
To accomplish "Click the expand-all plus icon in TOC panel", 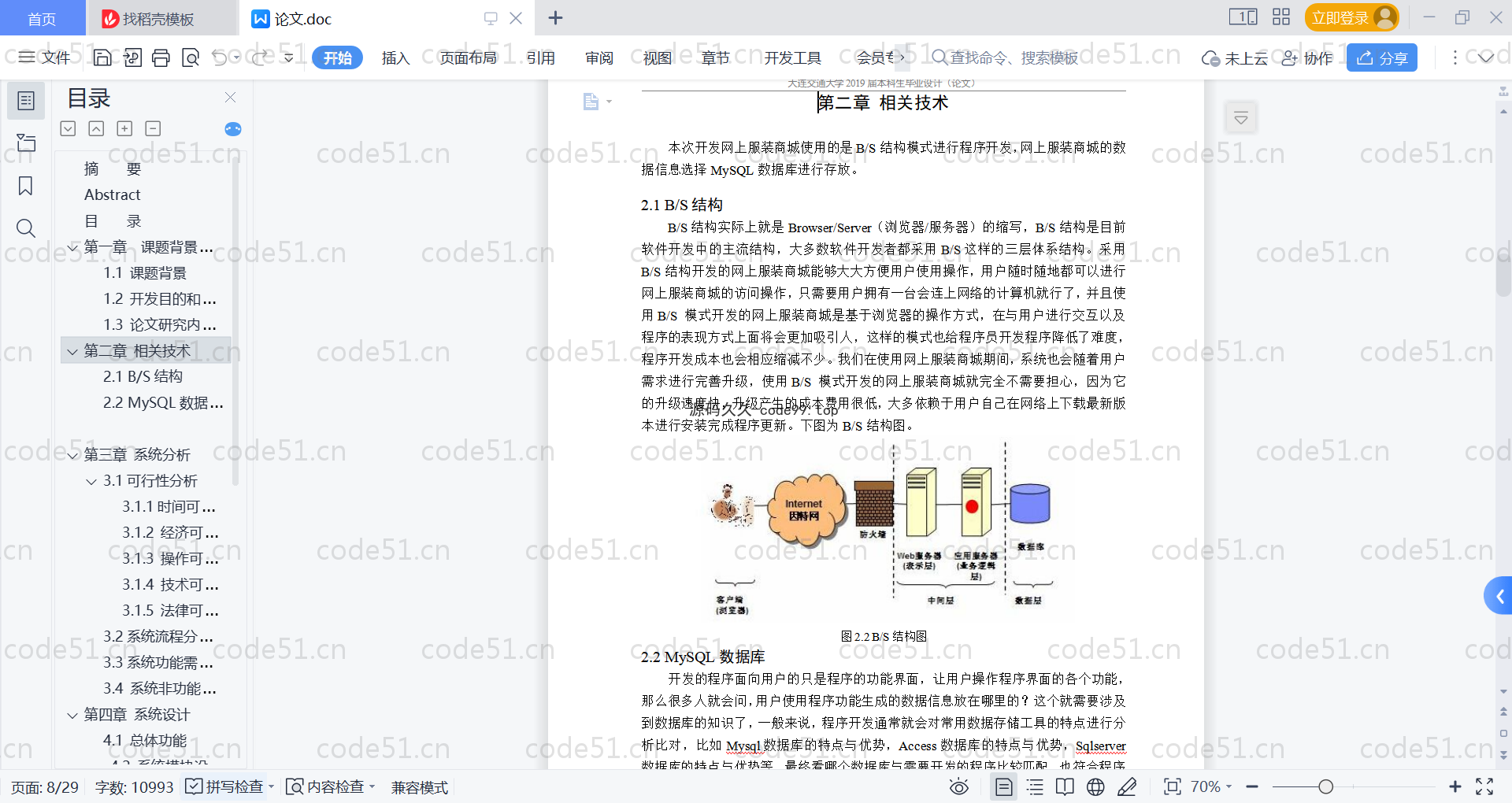I will coord(124,128).
